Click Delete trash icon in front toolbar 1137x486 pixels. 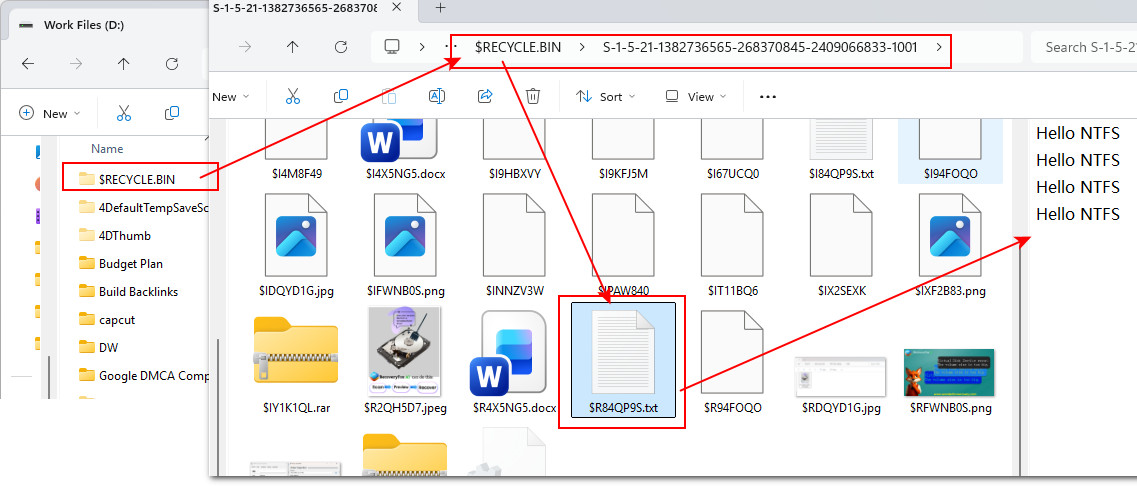533,96
